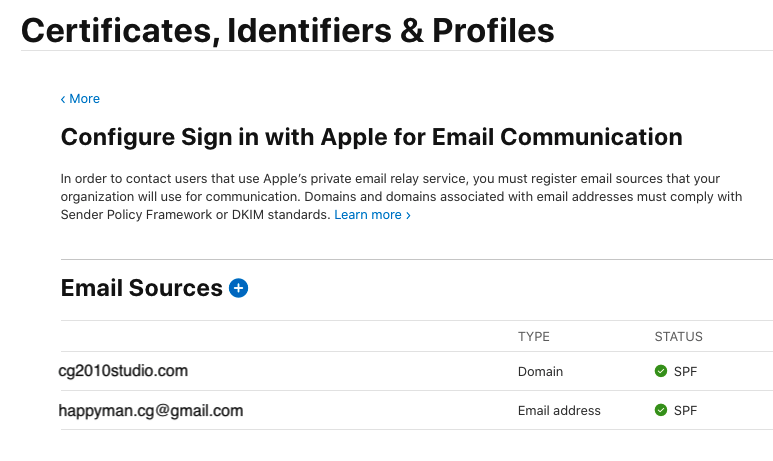This screenshot has height=461, width=773.
Task: Select the happyman.cg@gmail.com email source
Action: tap(151, 410)
